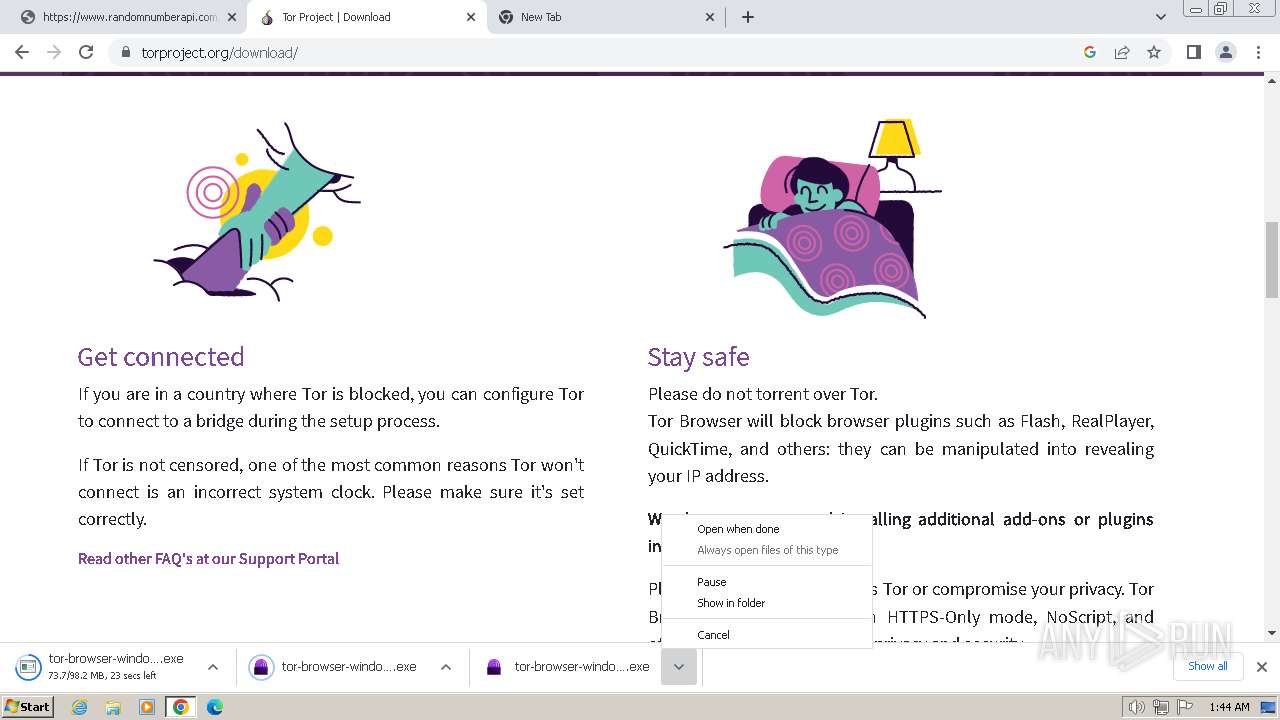Click the Get connected heading
This screenshot has height=720, width=1280.
[x=161, y=357]
